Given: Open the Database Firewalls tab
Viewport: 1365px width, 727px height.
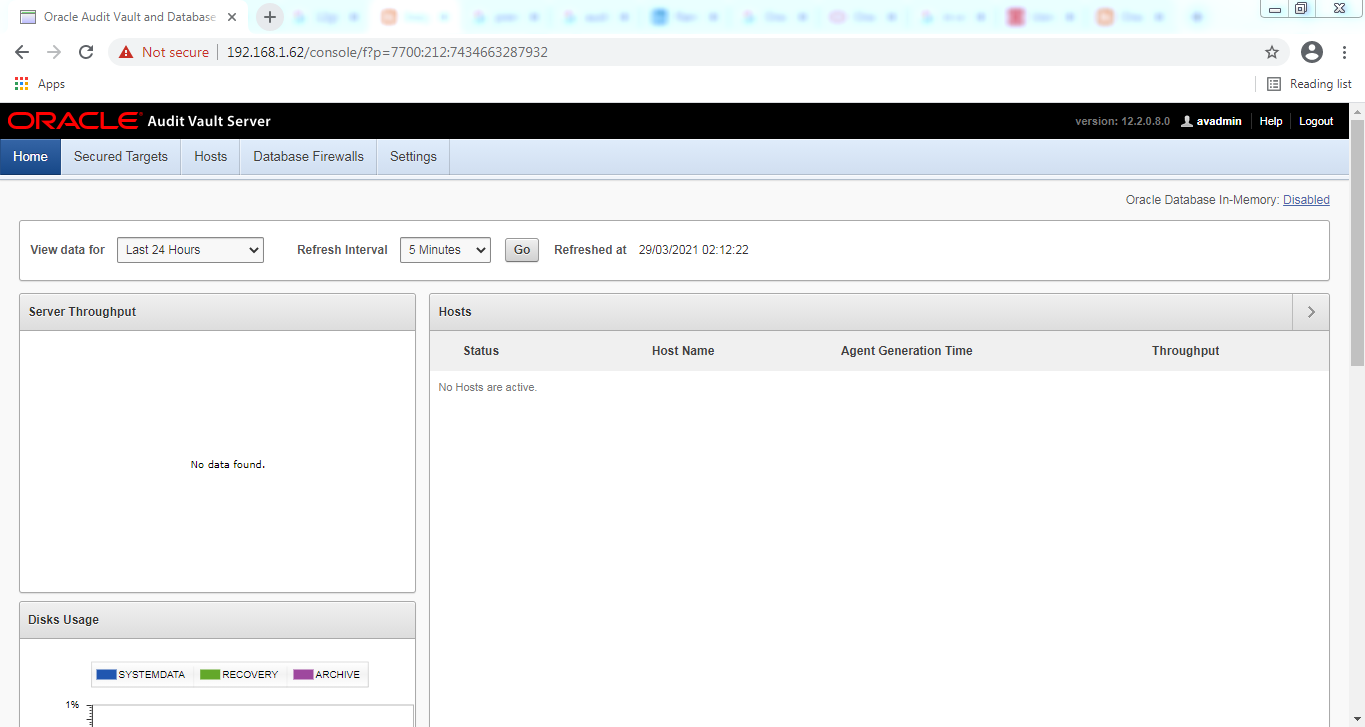Looking at the screenshot, I should 308,157.
